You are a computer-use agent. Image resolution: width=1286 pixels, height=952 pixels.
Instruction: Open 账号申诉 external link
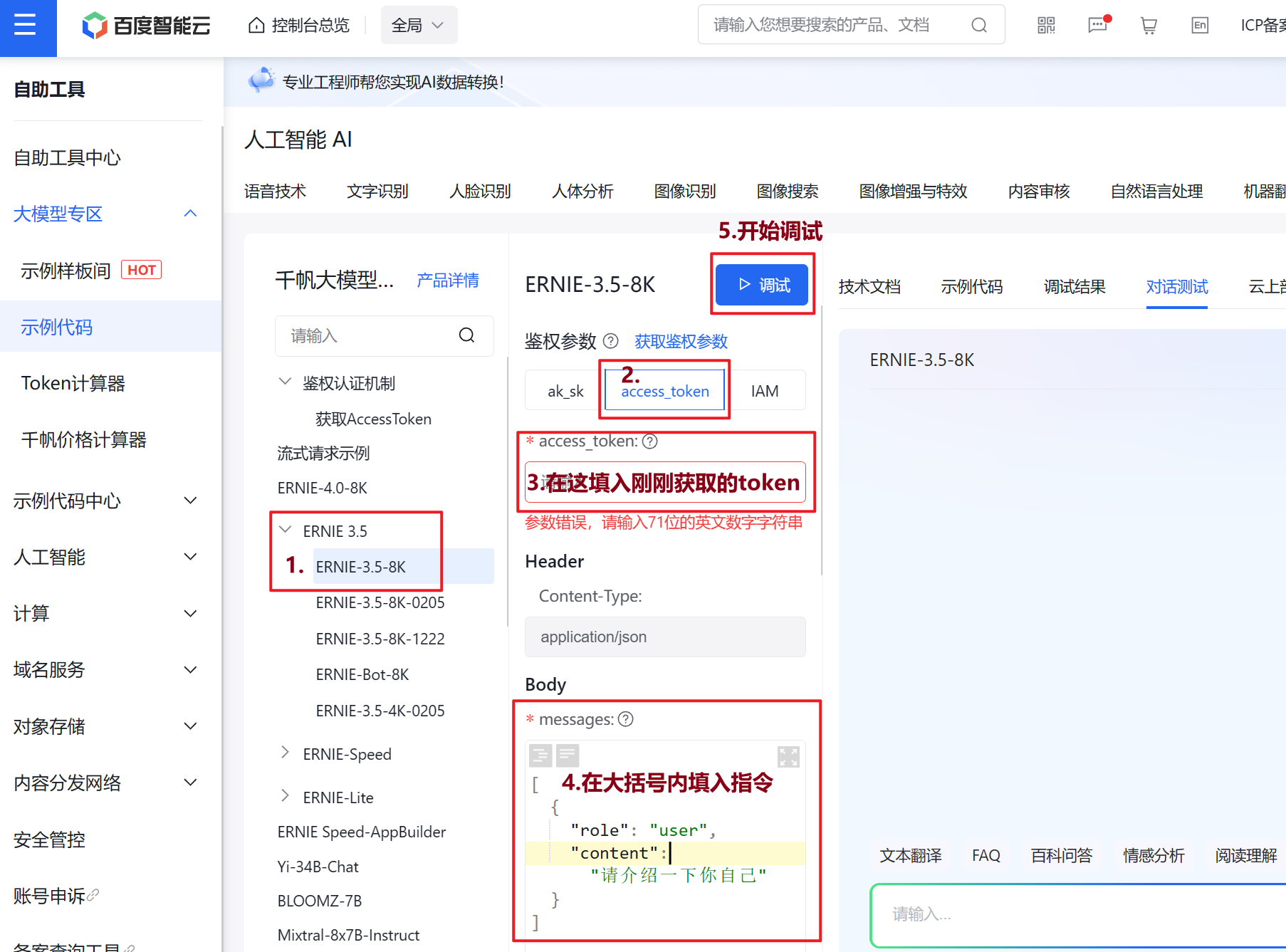tap(56, 895)
